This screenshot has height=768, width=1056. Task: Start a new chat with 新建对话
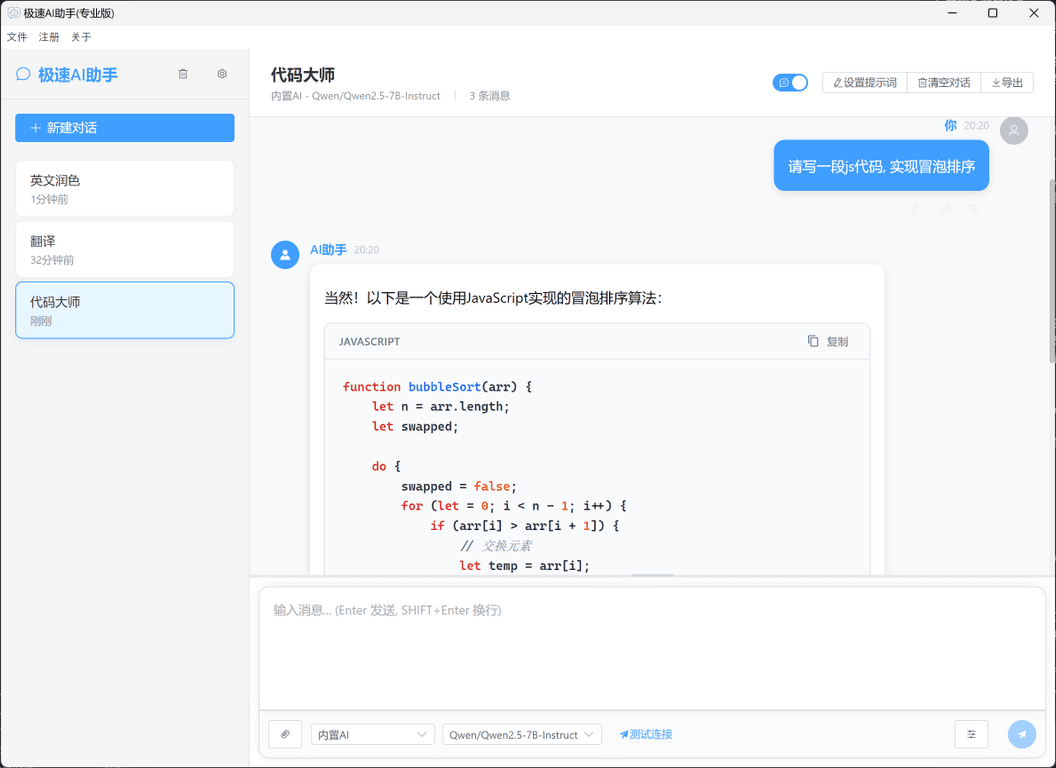(x=124, y=127)
